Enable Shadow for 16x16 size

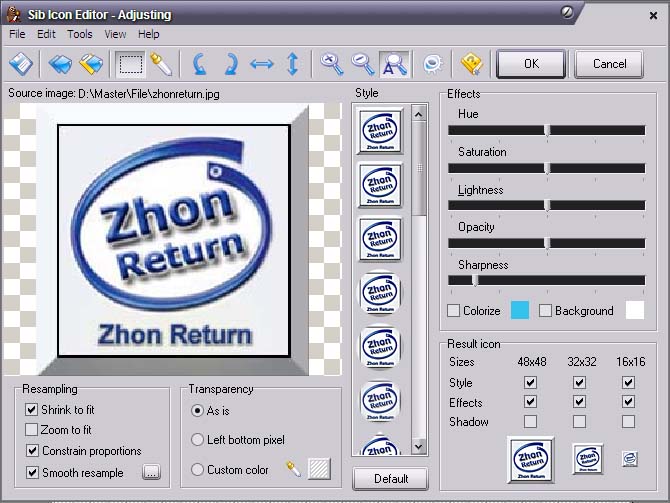628,421
